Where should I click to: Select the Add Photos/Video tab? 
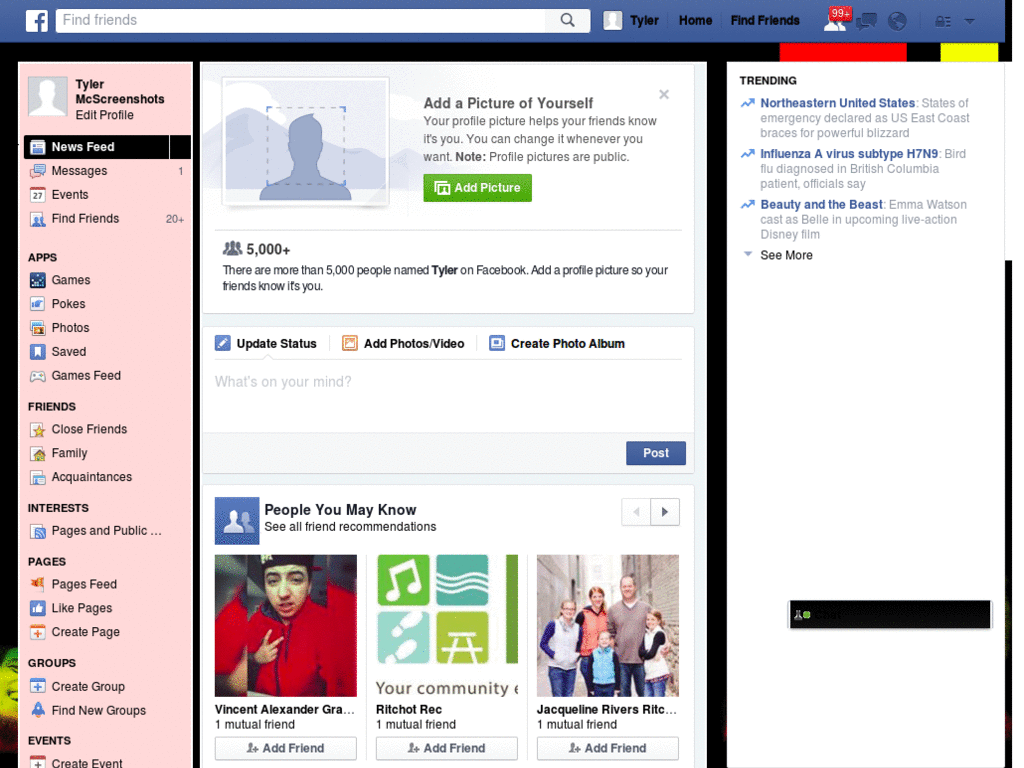[x=403, y=344]
